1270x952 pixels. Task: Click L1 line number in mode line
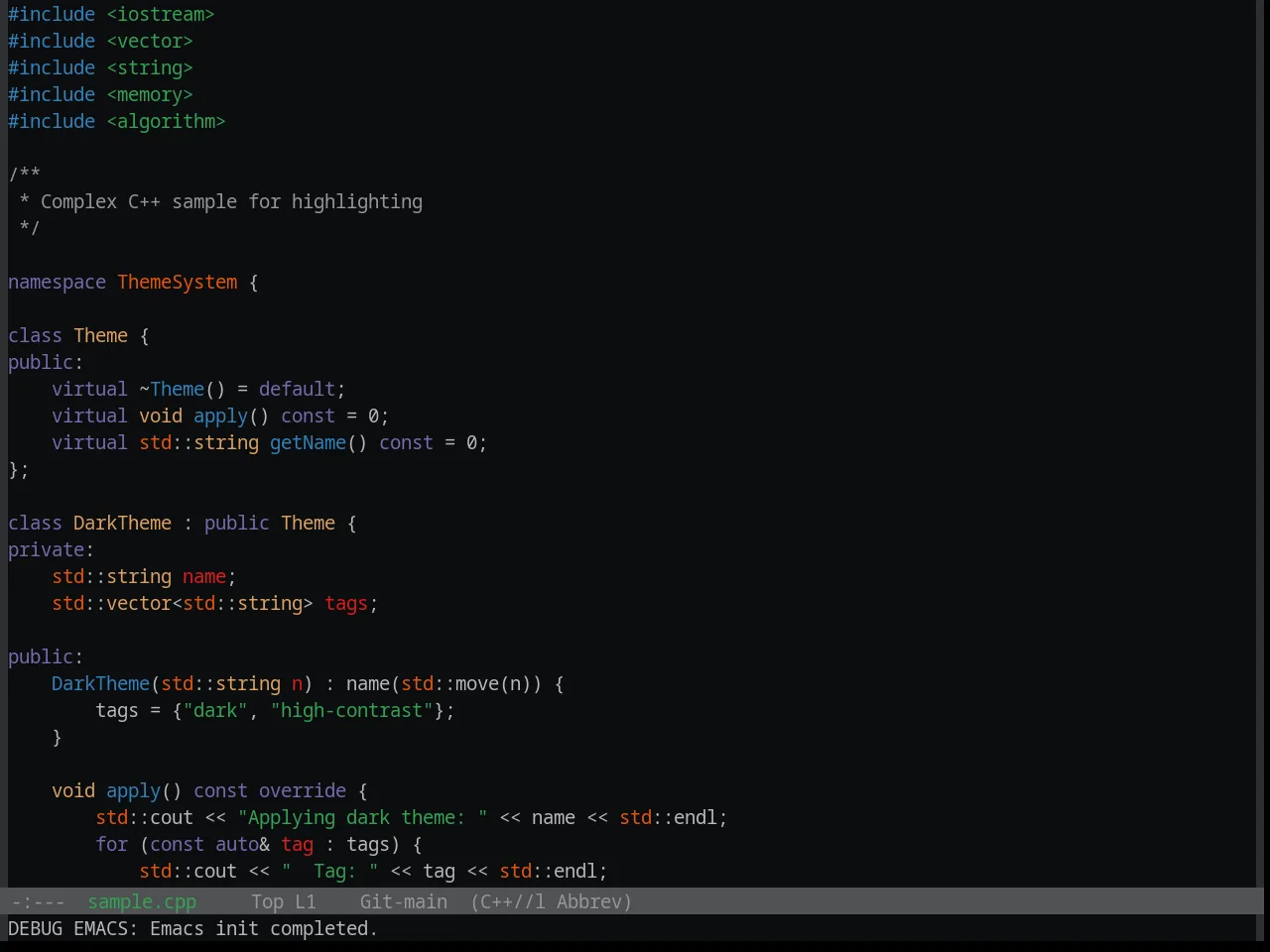click(305, 901)
